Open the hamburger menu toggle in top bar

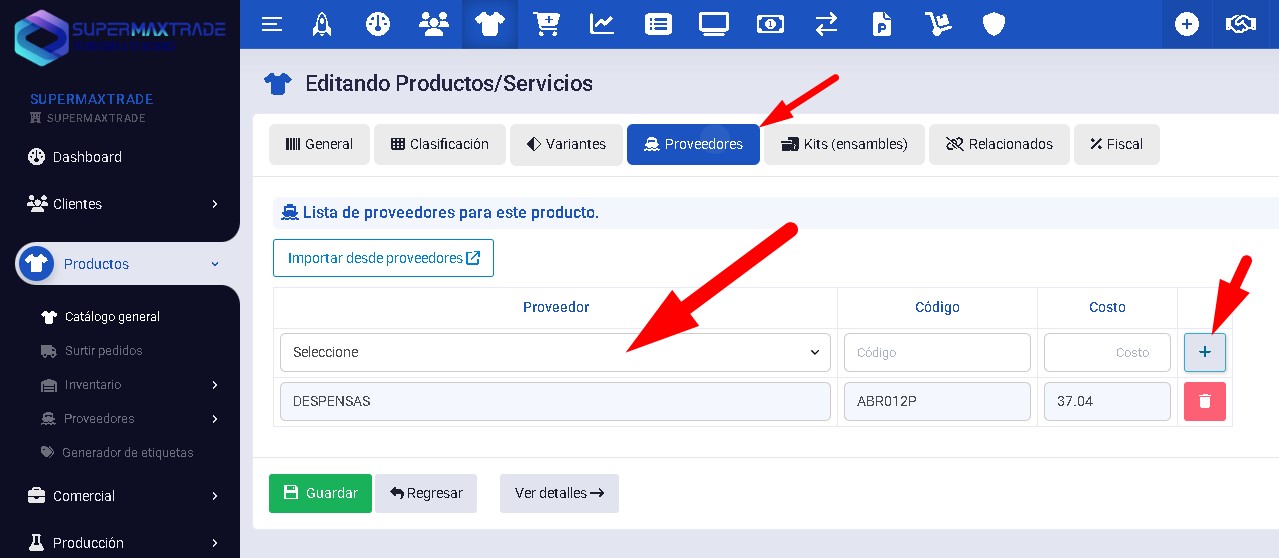pos(272,24)
